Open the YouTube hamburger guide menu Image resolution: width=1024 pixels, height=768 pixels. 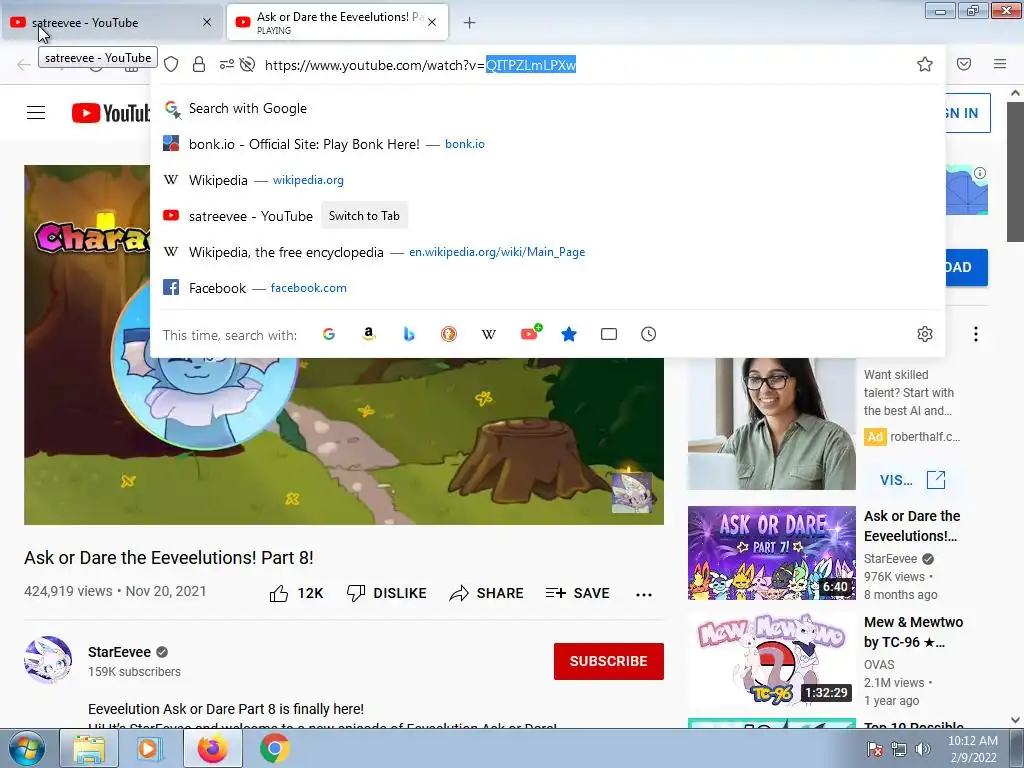pos(36,113)
